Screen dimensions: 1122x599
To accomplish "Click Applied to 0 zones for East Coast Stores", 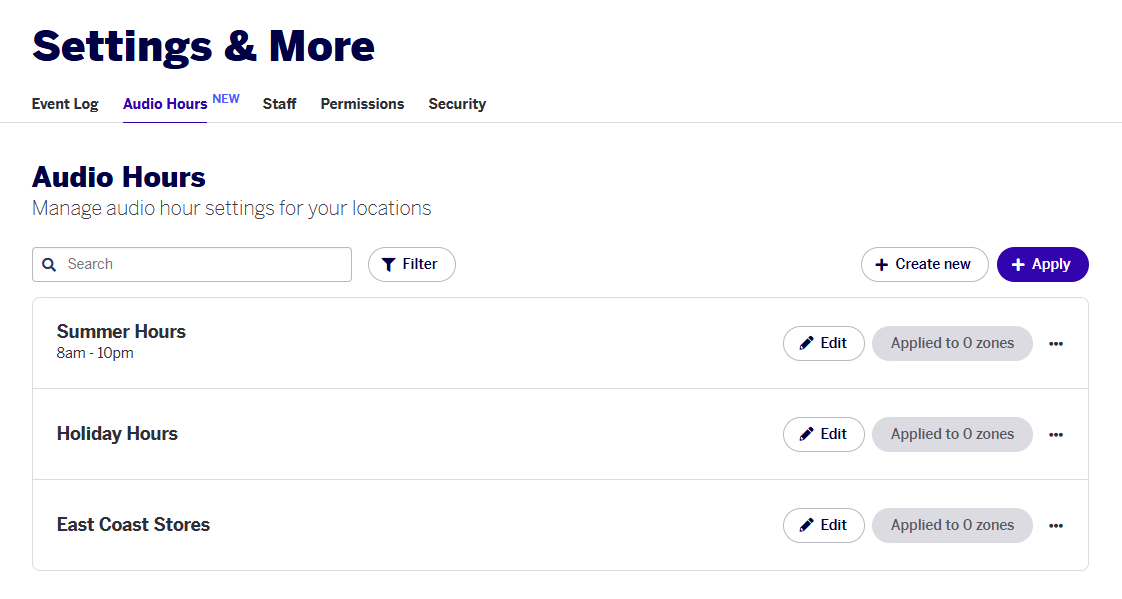I will click(x=952, y=525).
